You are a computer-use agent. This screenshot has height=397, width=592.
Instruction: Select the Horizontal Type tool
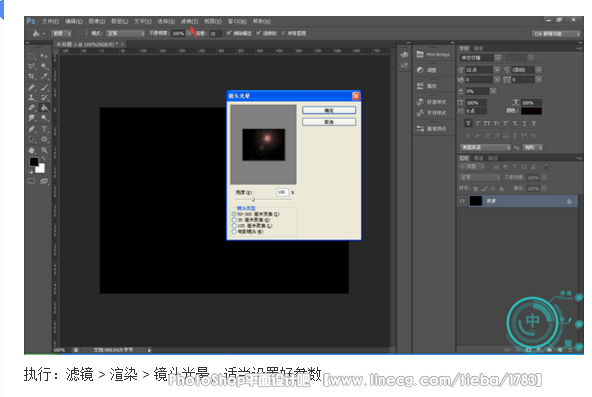45,129
